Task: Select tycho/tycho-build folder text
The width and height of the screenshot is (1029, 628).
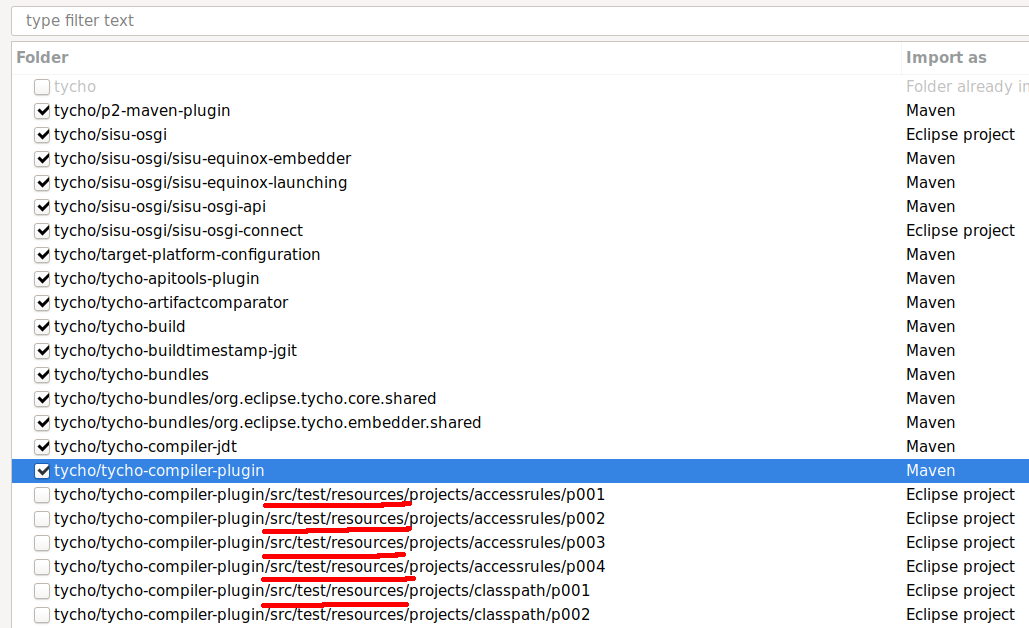Action: [x=119, y=327]
